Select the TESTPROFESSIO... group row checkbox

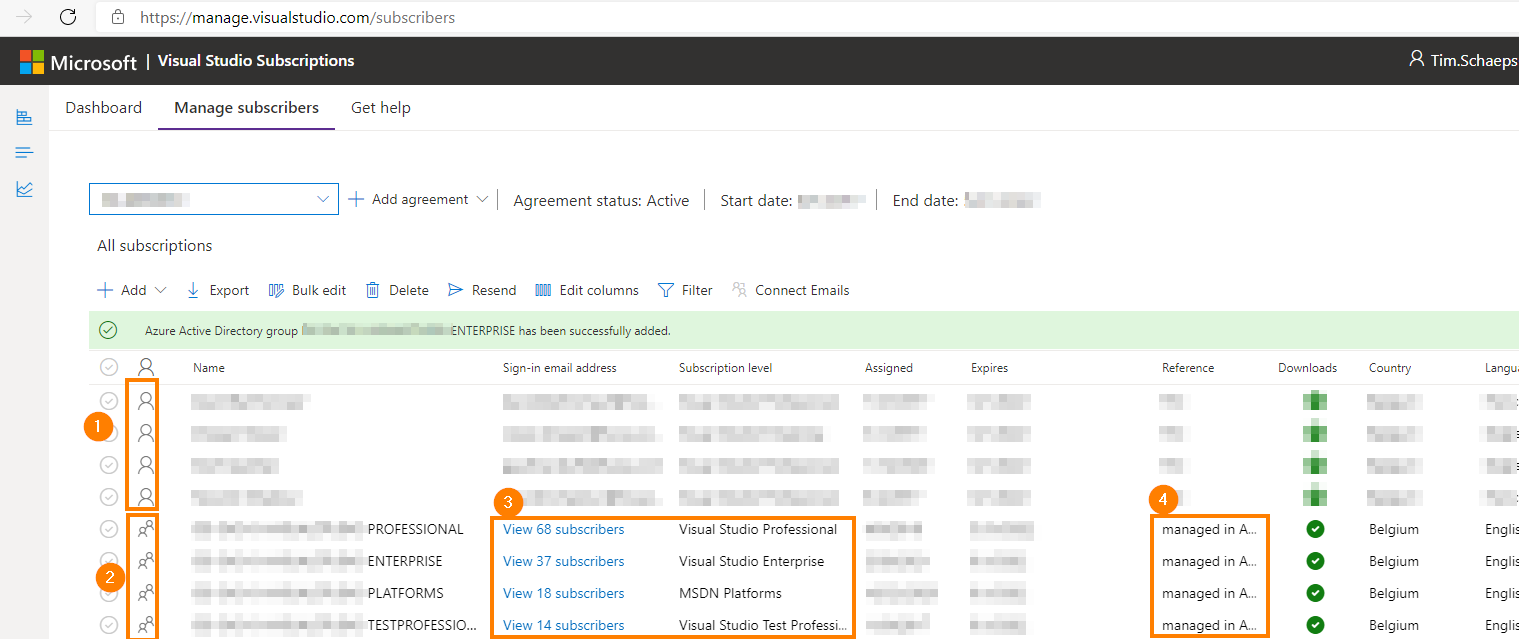pyautogui.click(x=109, y=625)
